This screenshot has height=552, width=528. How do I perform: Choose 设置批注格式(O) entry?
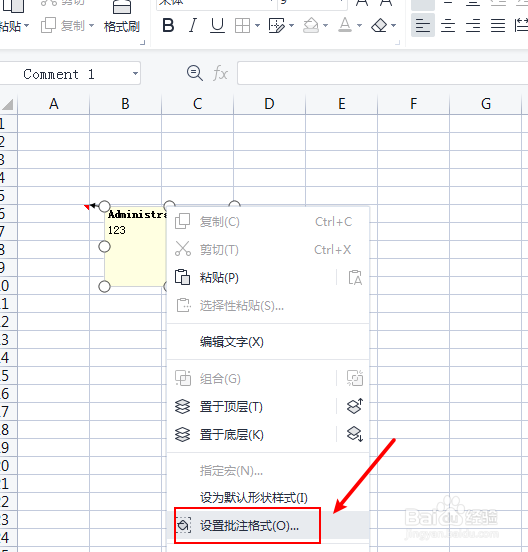click(268, 526)
